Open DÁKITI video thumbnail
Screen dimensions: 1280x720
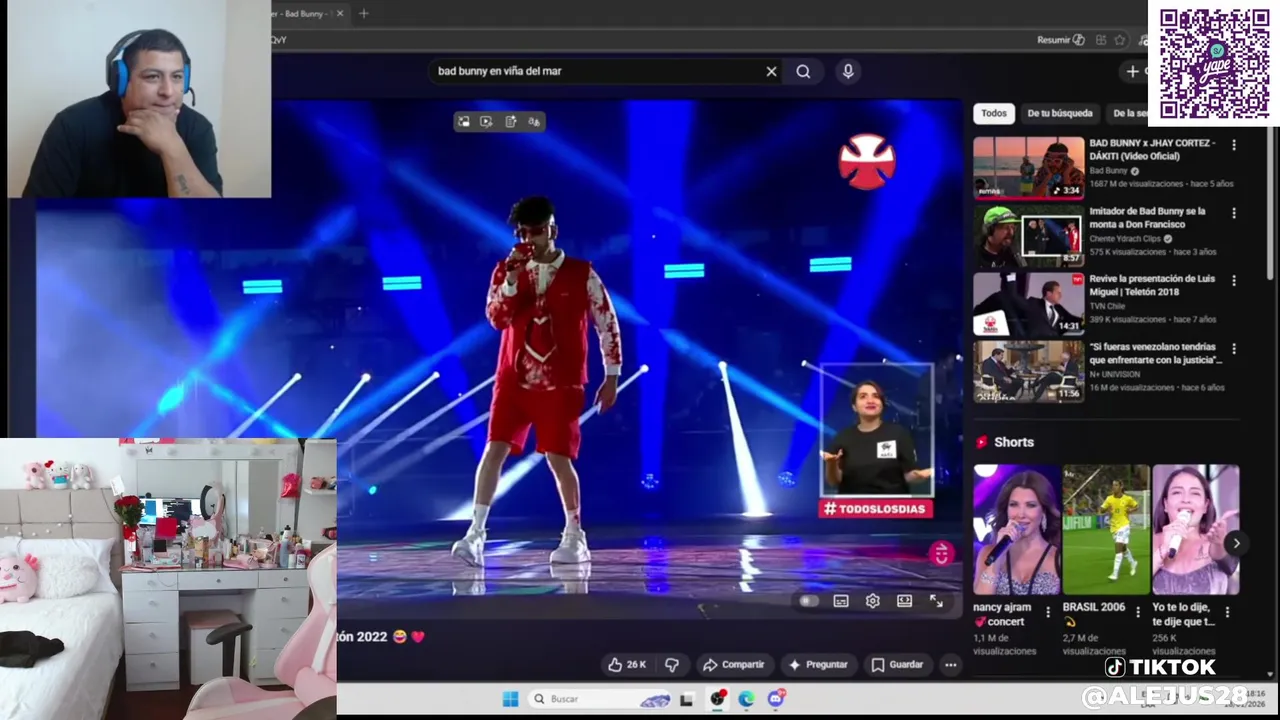click(1028, 168)
